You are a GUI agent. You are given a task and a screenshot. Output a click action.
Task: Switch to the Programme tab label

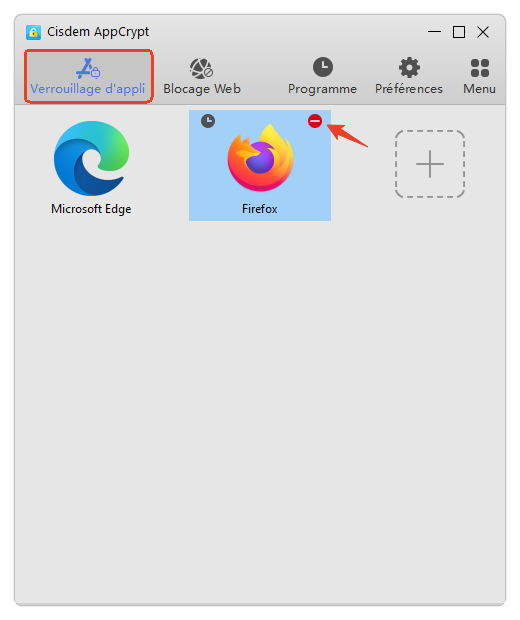tap(322, 89)
